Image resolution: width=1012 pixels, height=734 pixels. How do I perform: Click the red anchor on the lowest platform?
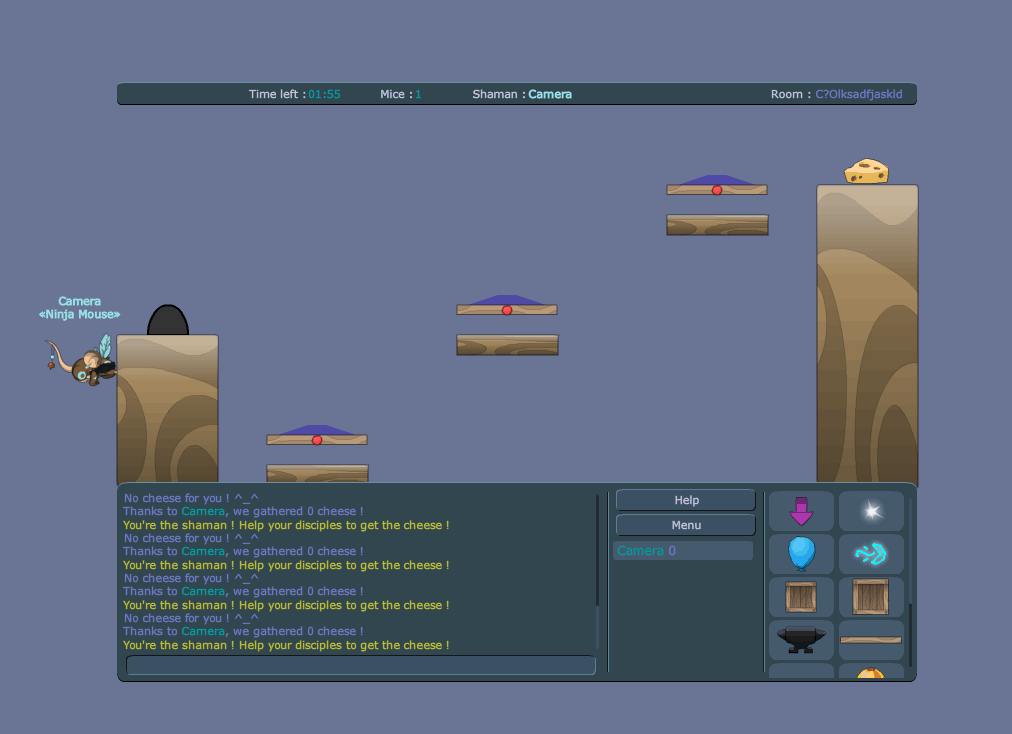[x=317, y=440]
